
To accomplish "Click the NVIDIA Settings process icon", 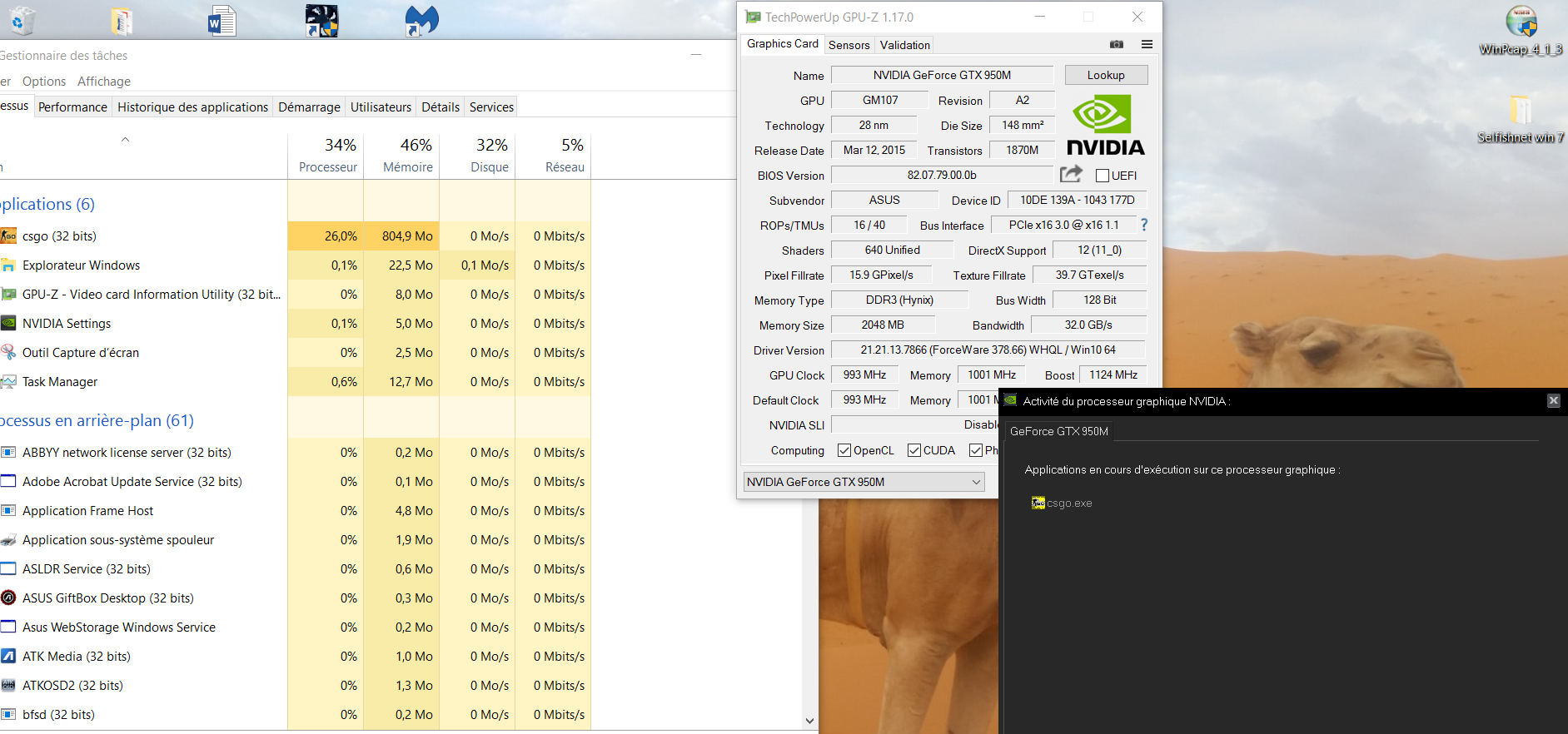I will pos(8,323).
